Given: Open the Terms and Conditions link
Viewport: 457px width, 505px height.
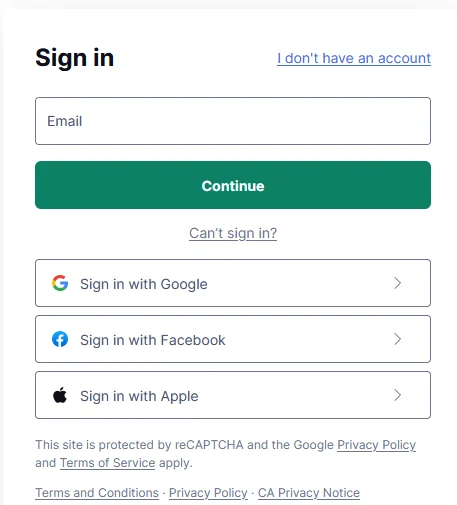Looking at the screenshot, I should pos(97,493).
